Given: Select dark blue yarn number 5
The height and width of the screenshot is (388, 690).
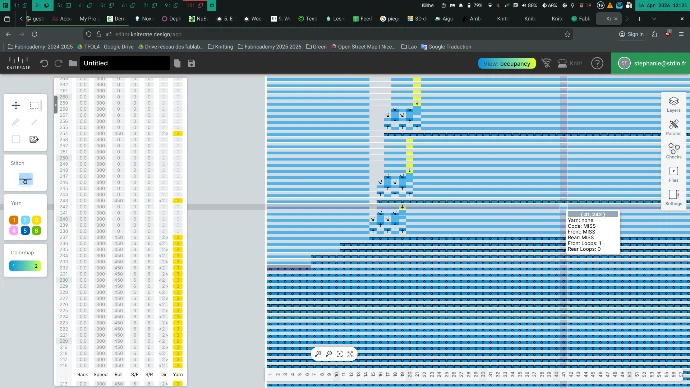Looking at the screenshot, I should pos(25,230).
